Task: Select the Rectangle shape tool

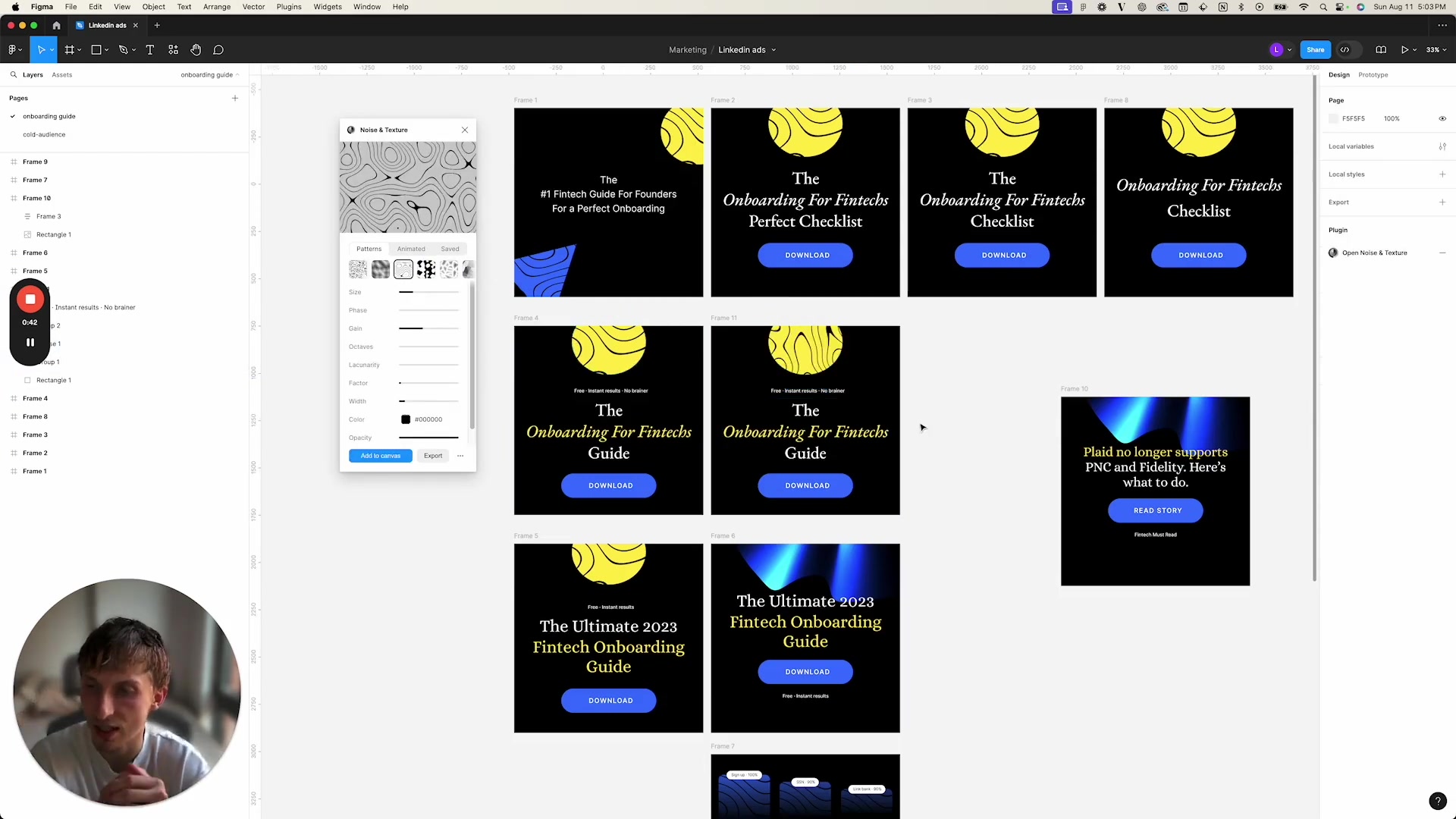Action: tap(96, 50)
